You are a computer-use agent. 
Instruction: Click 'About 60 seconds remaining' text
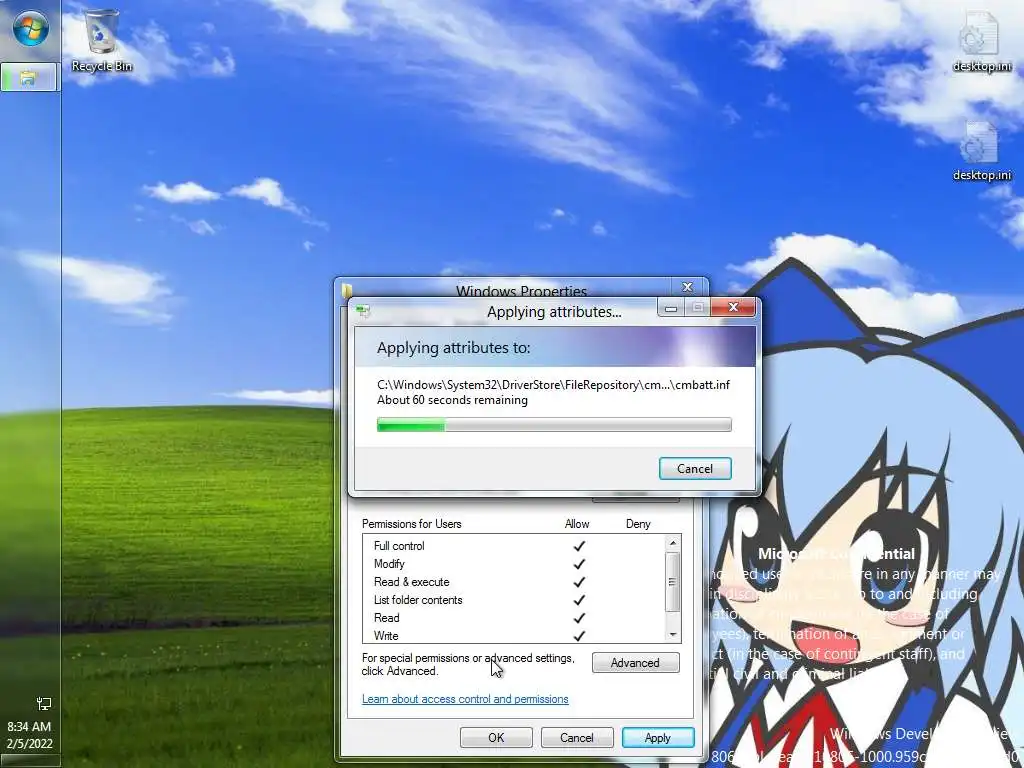[x=452, y=400]
